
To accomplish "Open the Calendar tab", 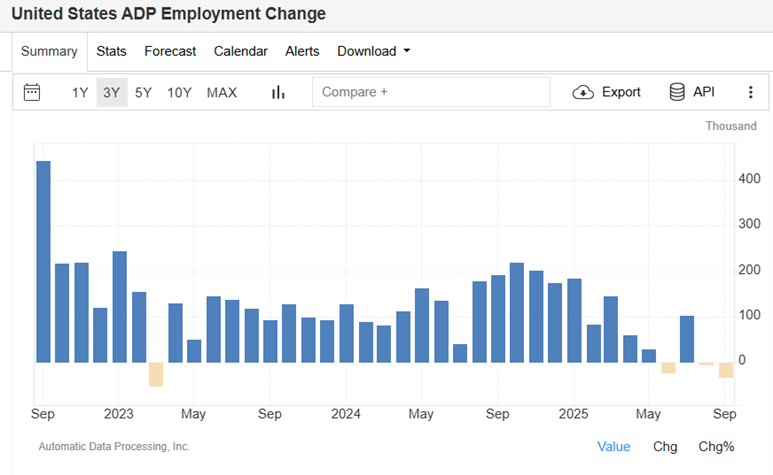I will [x=241, y=51].
